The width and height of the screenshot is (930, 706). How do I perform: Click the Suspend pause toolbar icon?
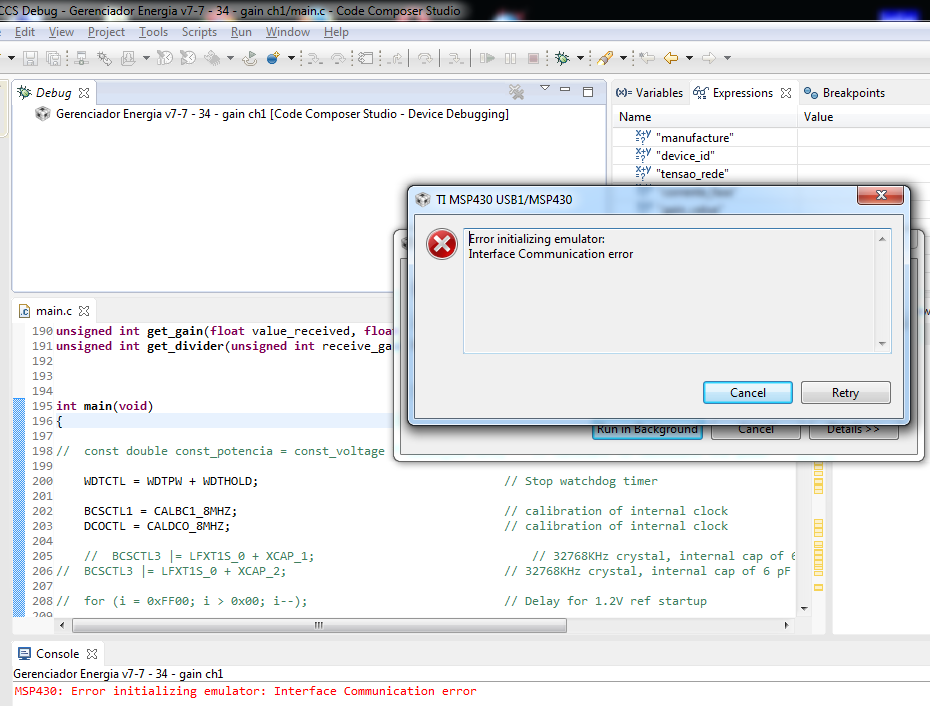pyautogui.click(x=510, y=58)
